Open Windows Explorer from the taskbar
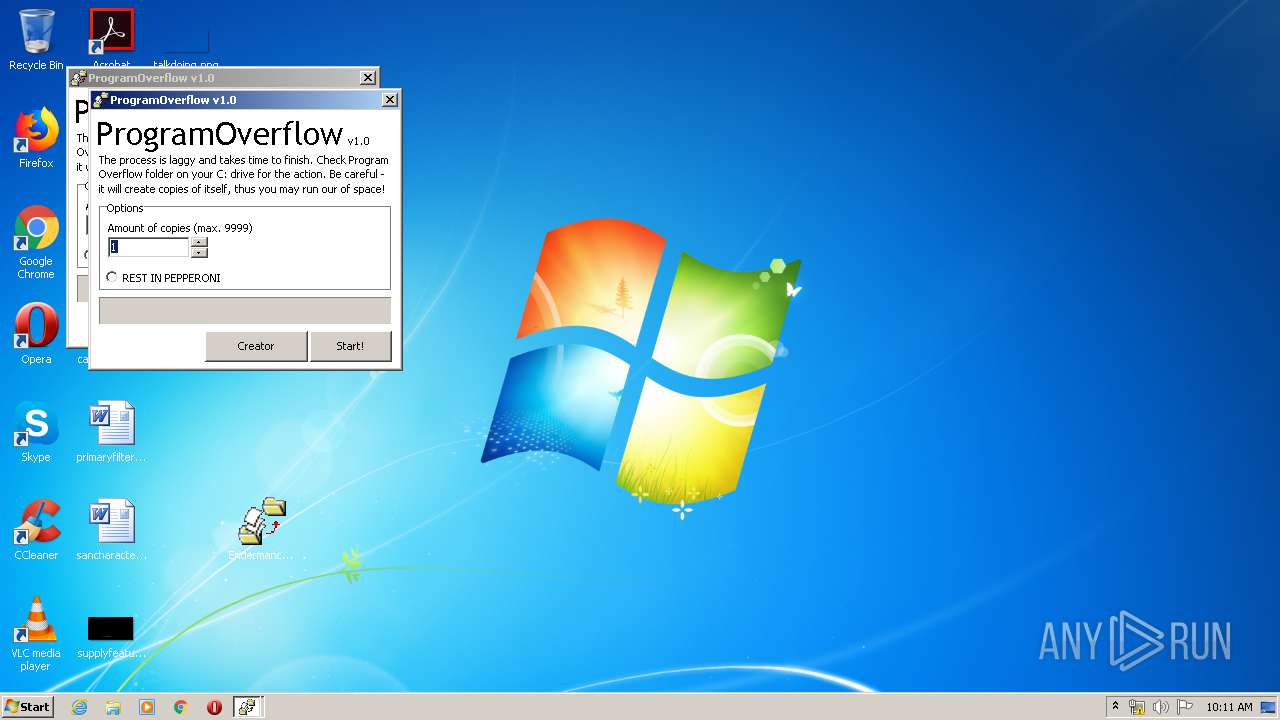This screenshot has width=1280, height=720. pos(113,707)
